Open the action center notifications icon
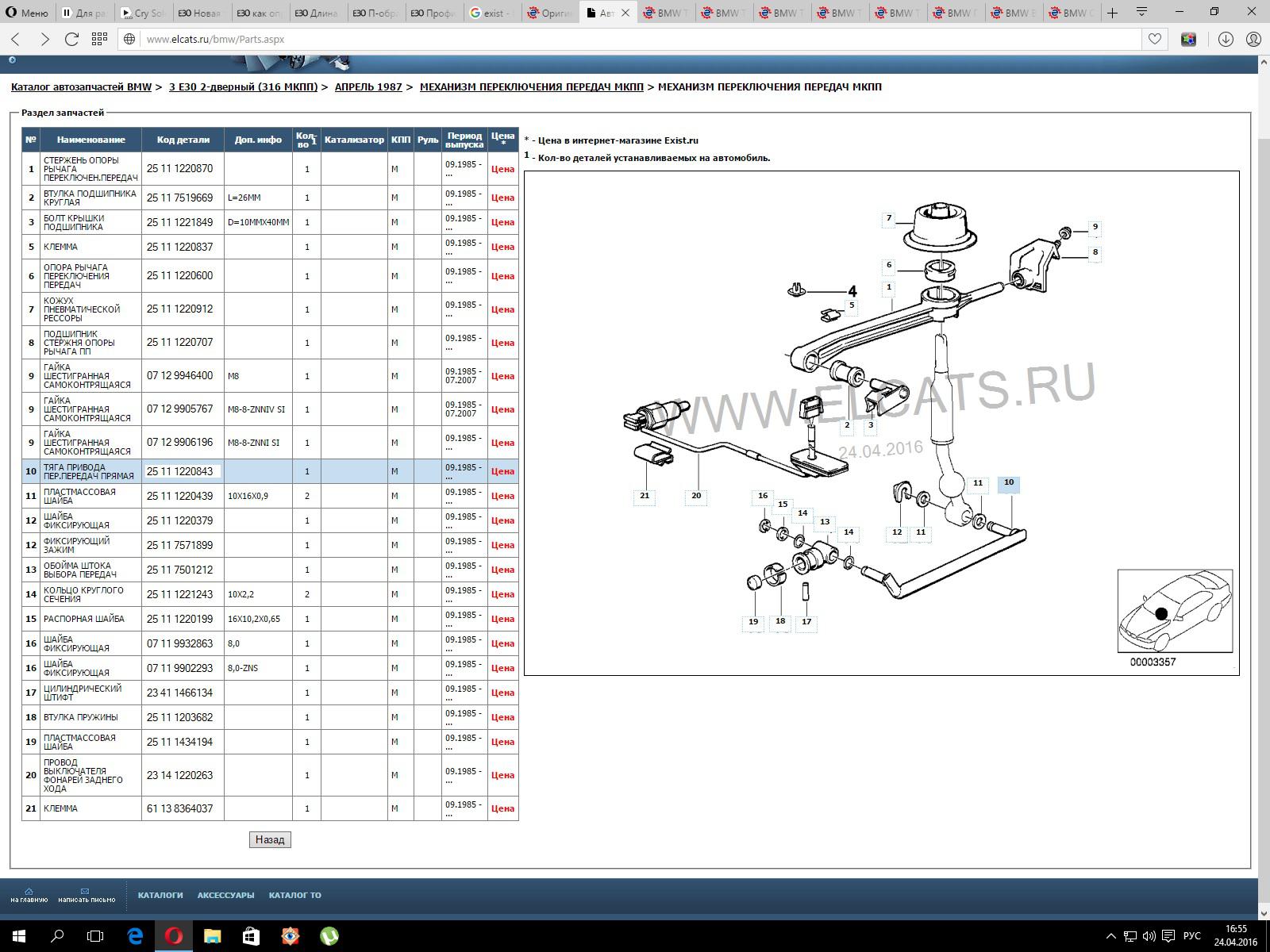 coord(1168,937)
